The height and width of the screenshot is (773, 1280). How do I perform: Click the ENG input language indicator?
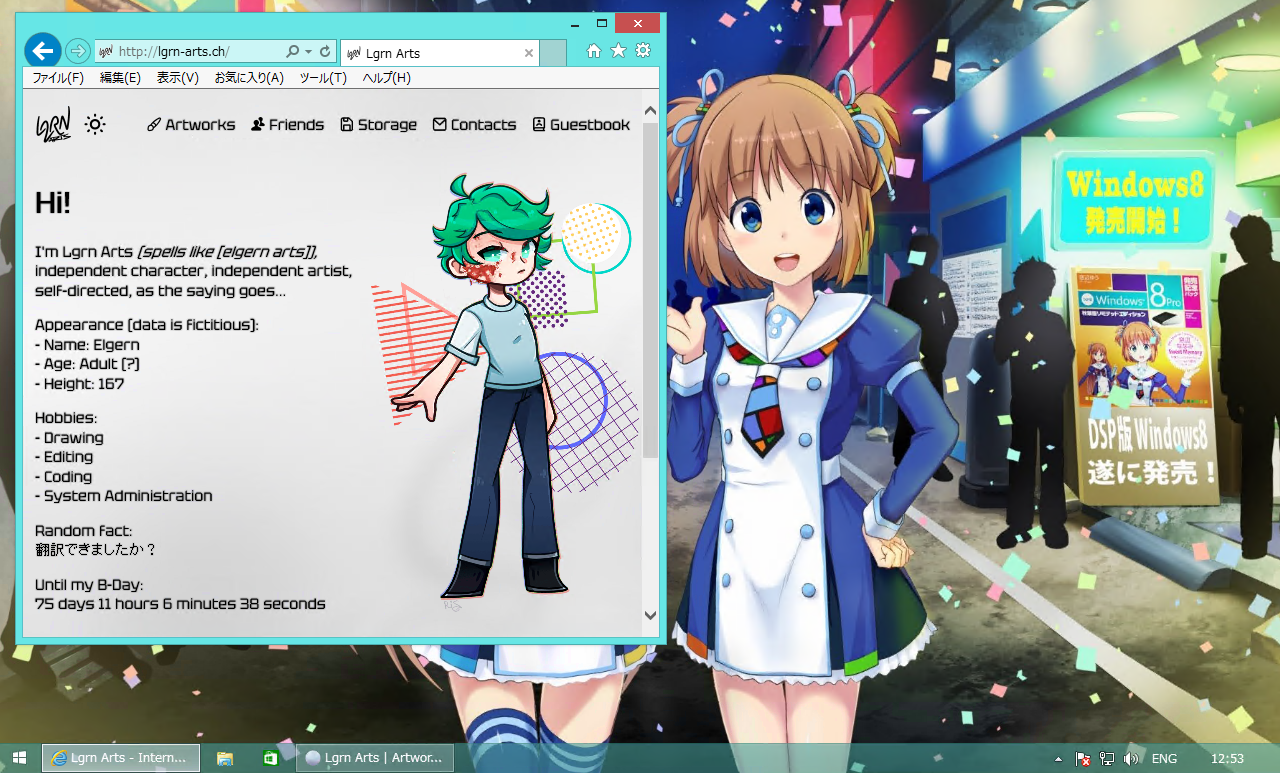(x=1164, y=759)
